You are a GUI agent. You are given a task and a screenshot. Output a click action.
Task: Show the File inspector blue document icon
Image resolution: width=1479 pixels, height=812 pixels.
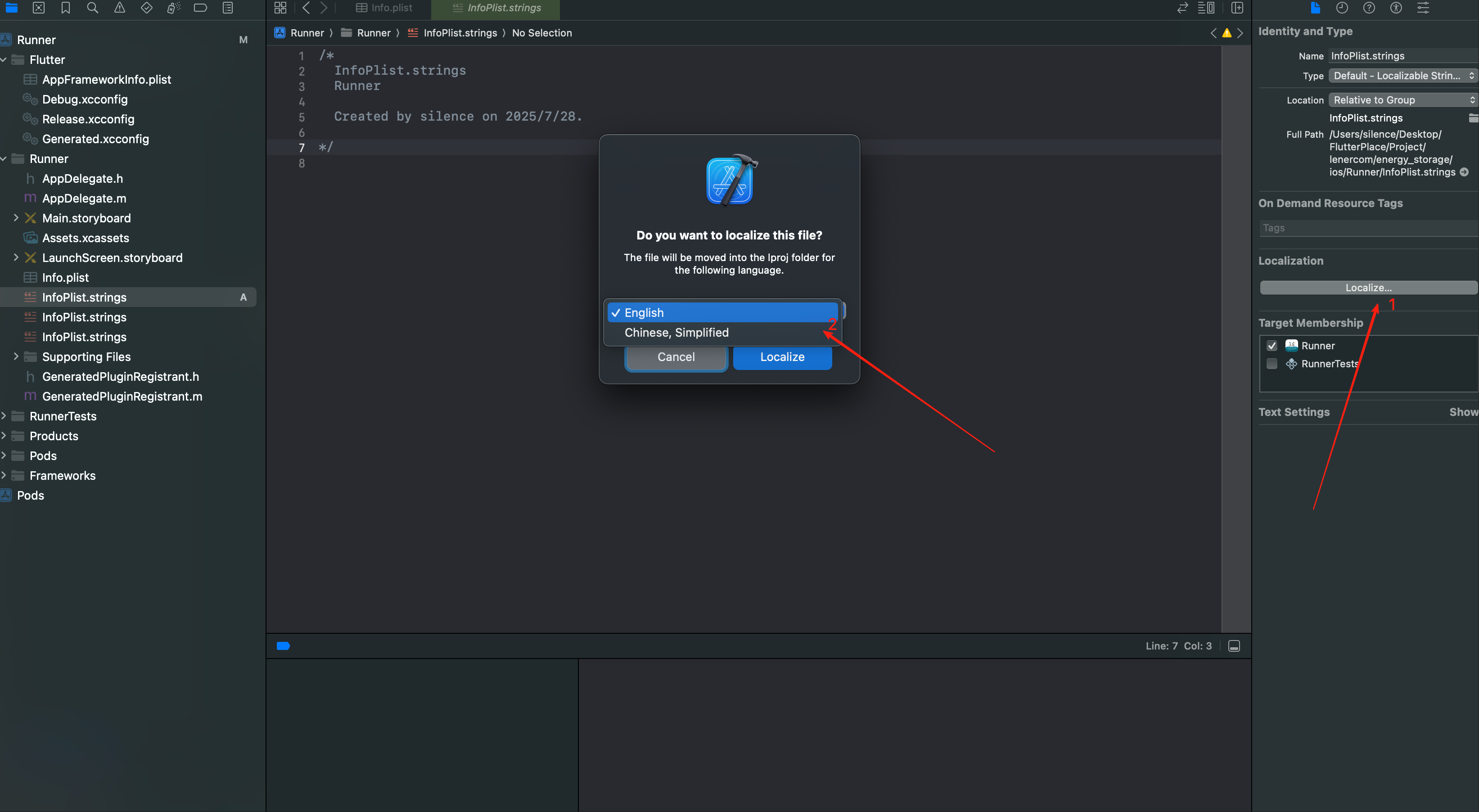coord(1316,8)
